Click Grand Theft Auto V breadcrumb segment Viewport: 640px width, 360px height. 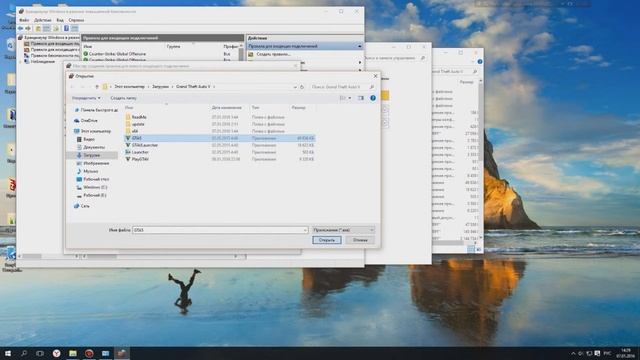coord(193,87)
